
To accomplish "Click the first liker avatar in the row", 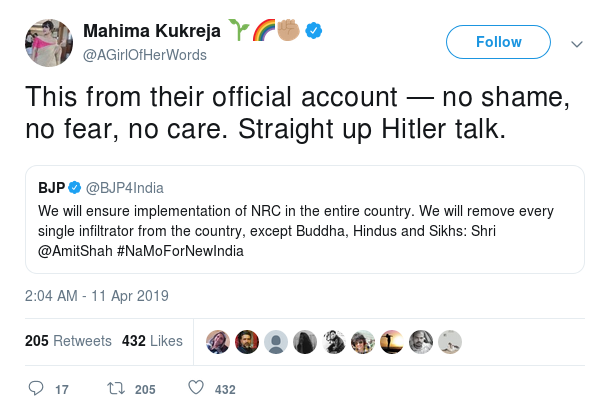I will pyautogui.click(x=219, y=341).
